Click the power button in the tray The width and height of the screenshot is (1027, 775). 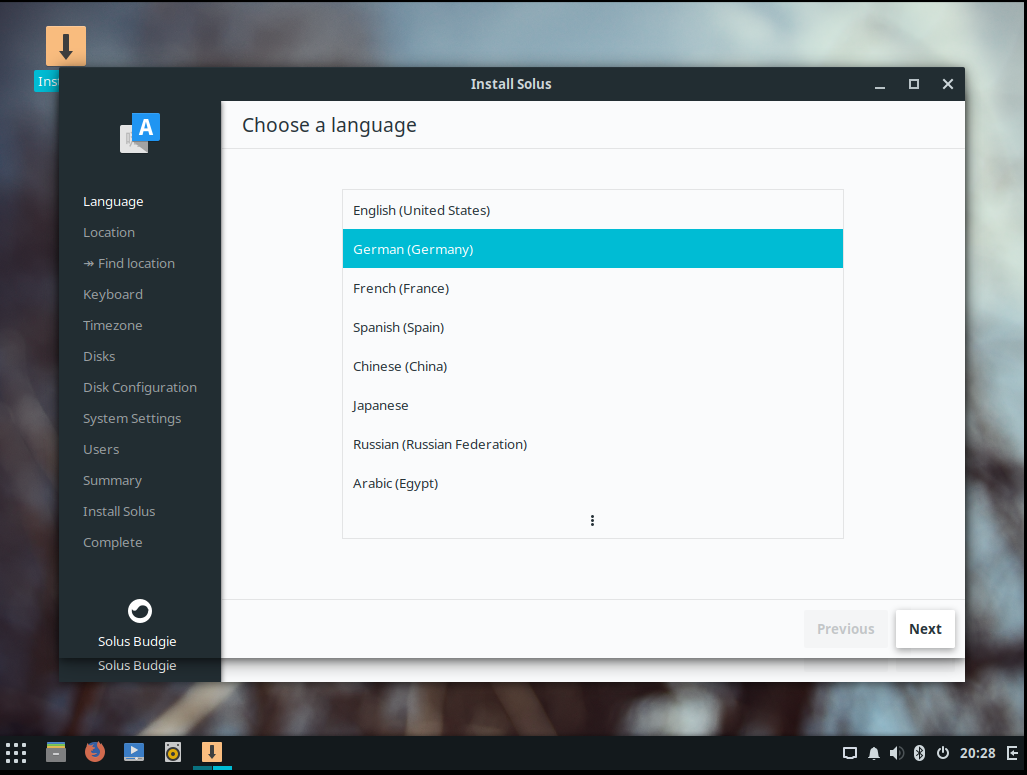942,753
